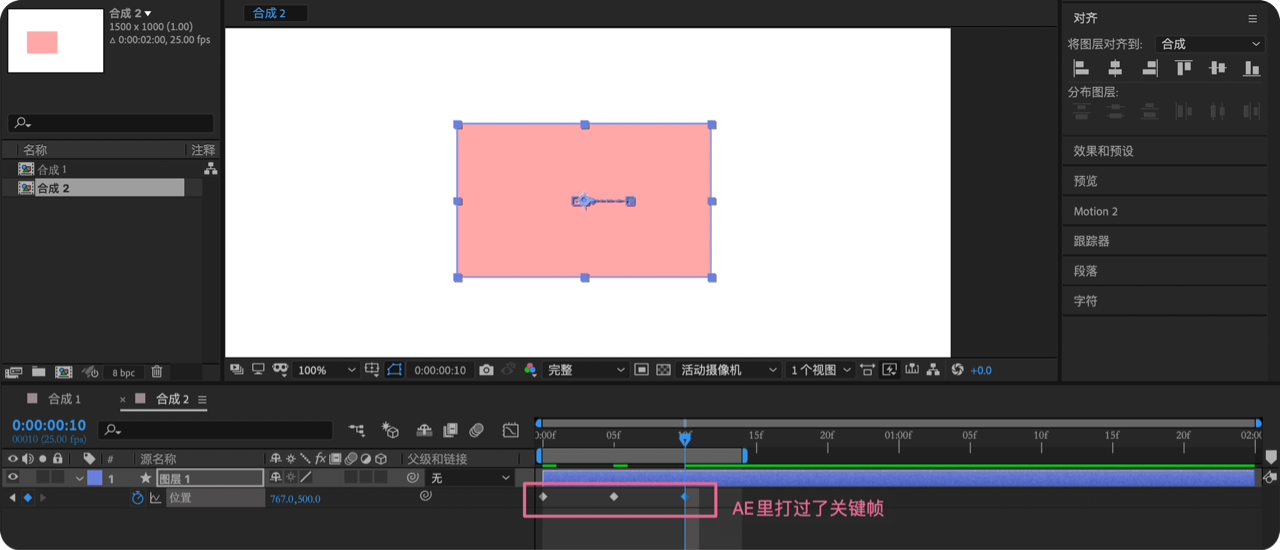Delete the selected project item via trash
Screen dimensions: 1280x550
click(157, 372)
